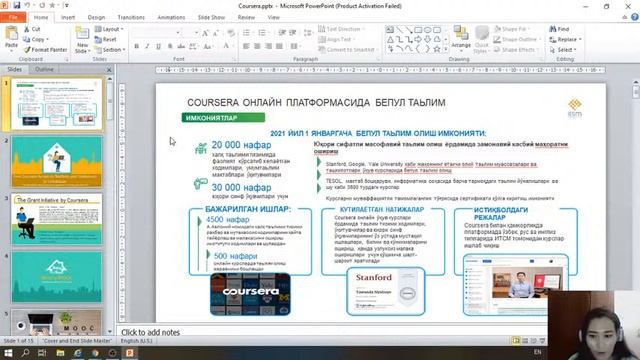Viewport: 640px width, 360px height.
Task: Open the Design ribbon tab
Action: (x=96, y=17)
